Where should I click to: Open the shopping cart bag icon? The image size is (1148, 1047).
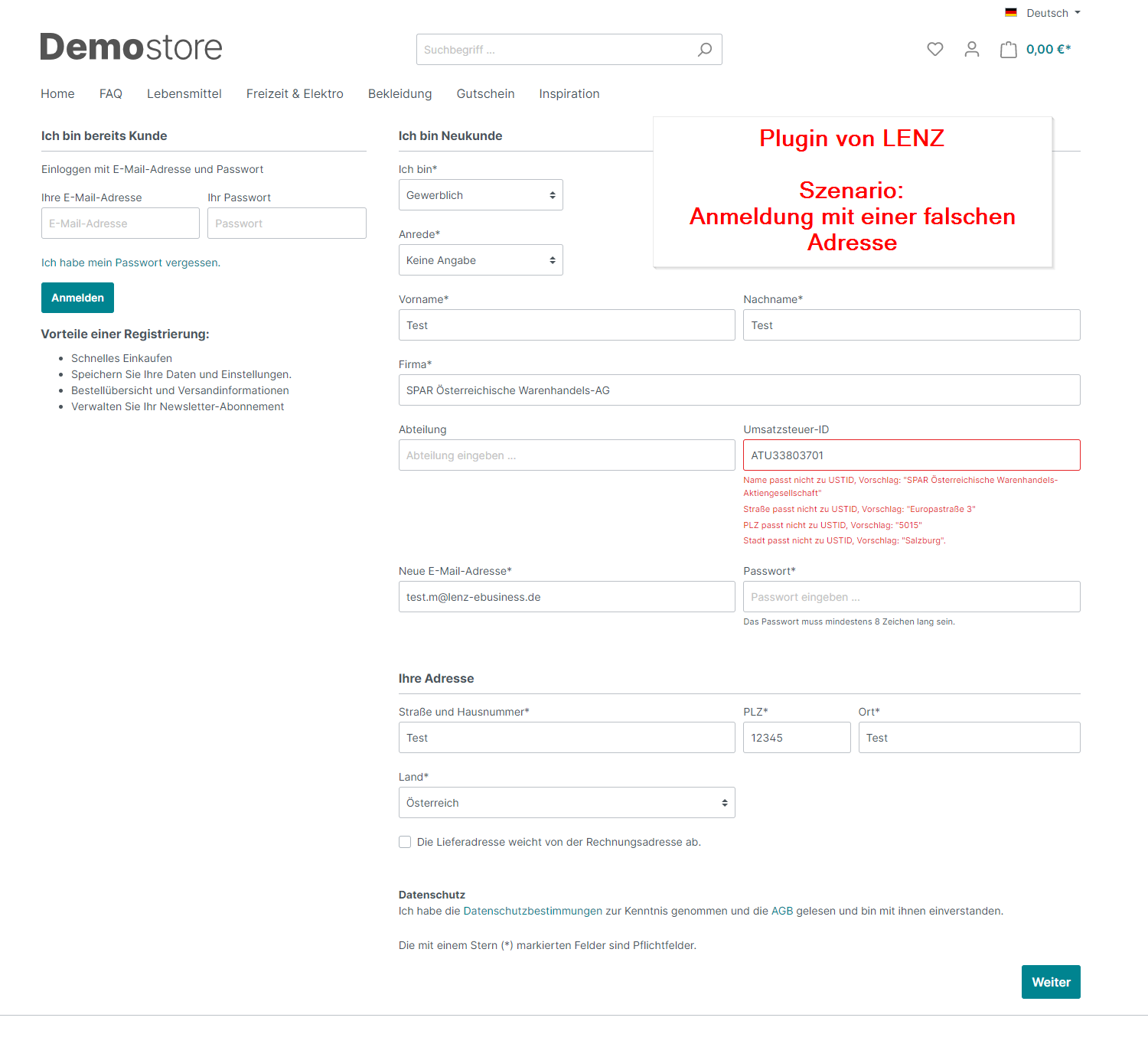(x=1009, y=50)
